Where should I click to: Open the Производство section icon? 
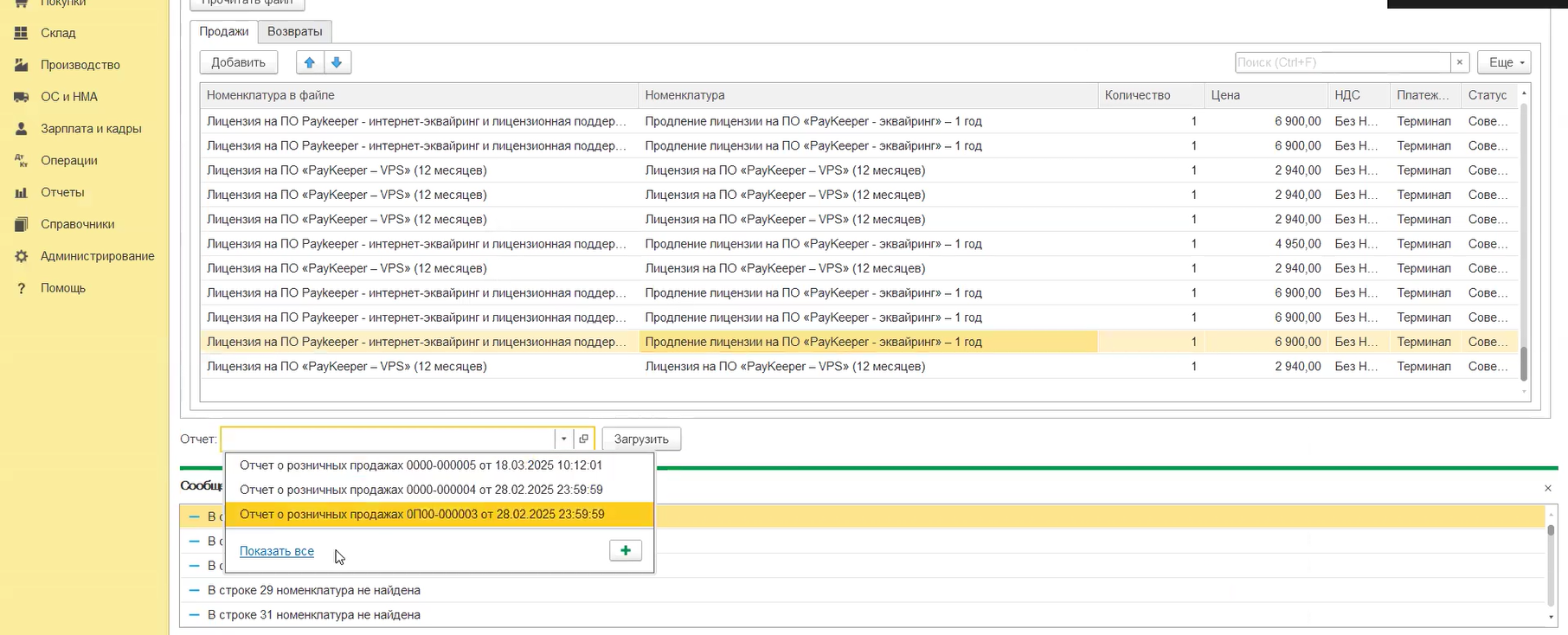[x=22, y=65]
